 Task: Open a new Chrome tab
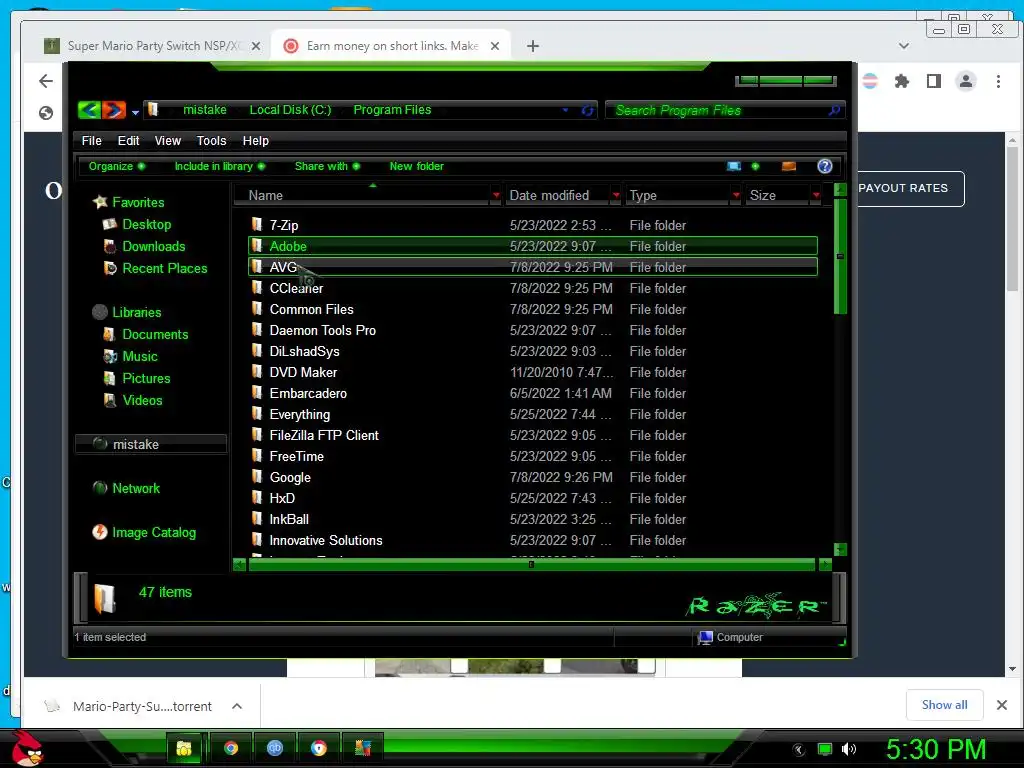(533, 46)
